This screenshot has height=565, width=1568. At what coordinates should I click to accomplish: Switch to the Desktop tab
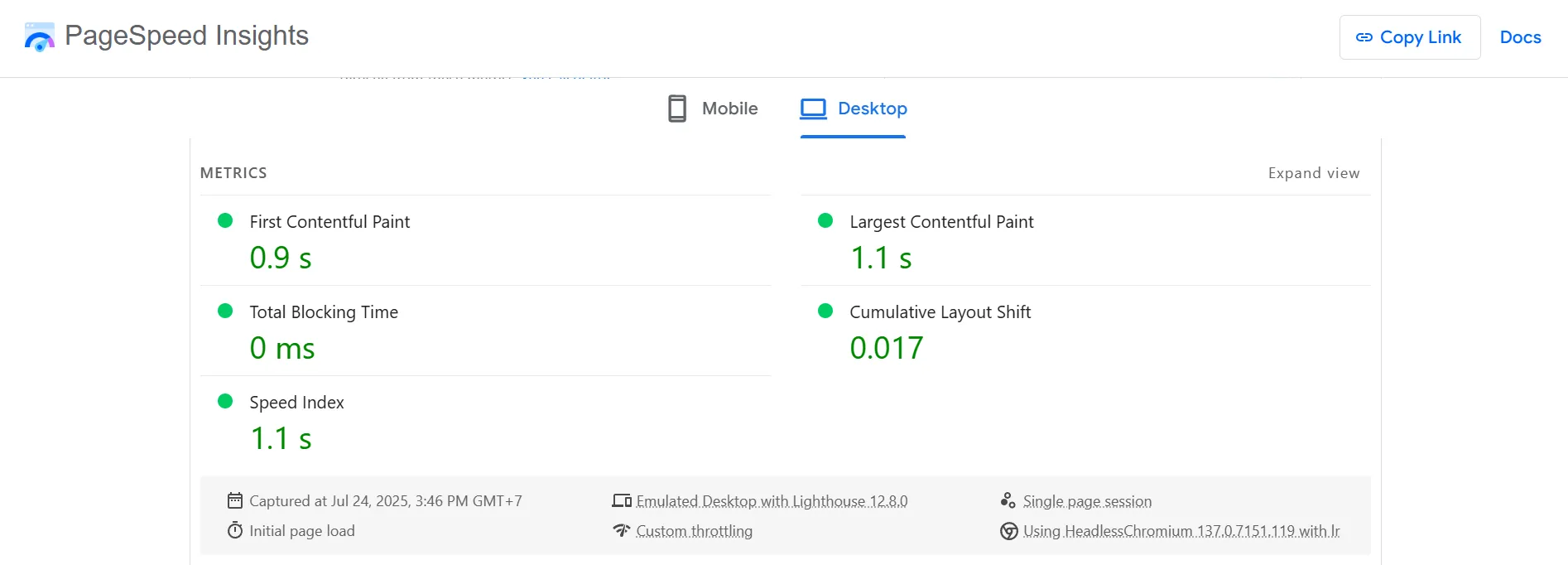pyautogui.click(x=854, y=109)
